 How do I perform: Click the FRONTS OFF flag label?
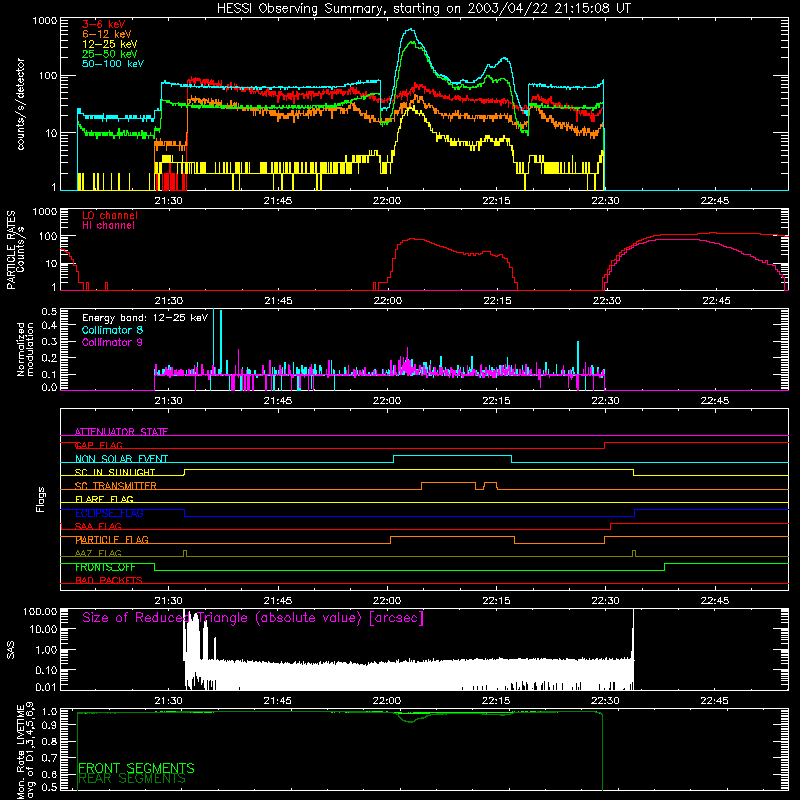(105, 567)
